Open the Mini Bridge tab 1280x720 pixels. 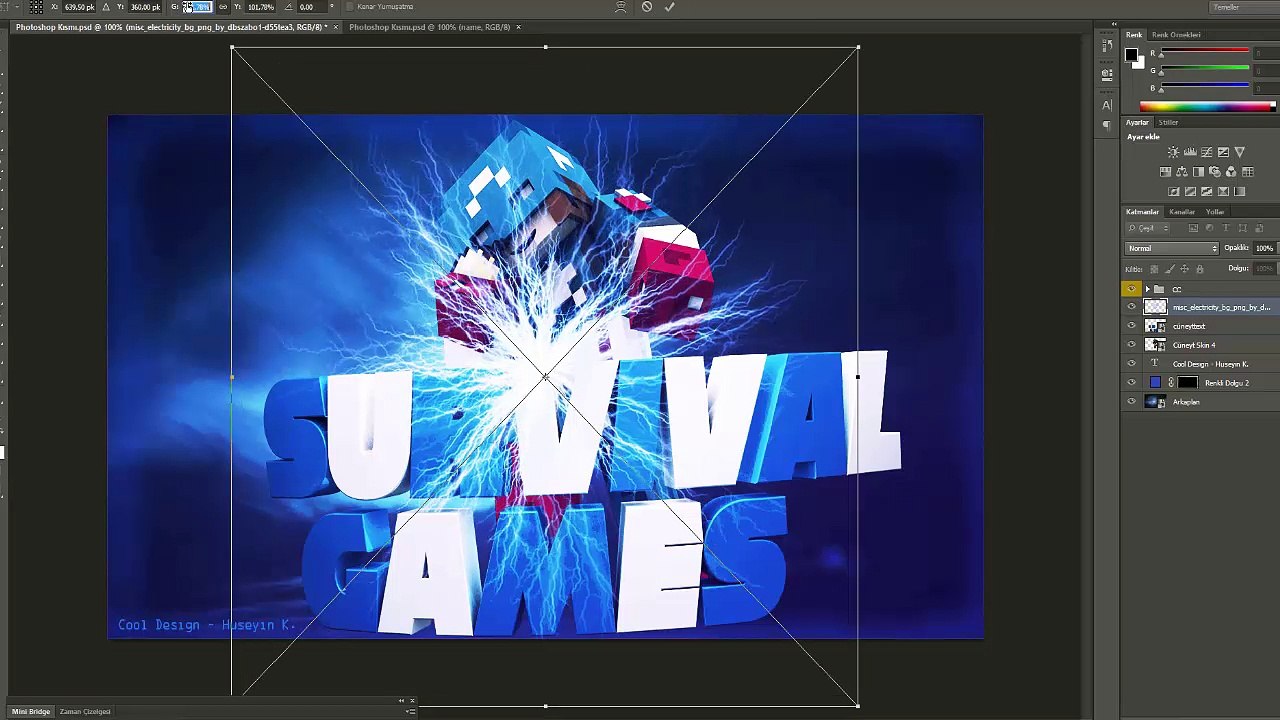31,712
